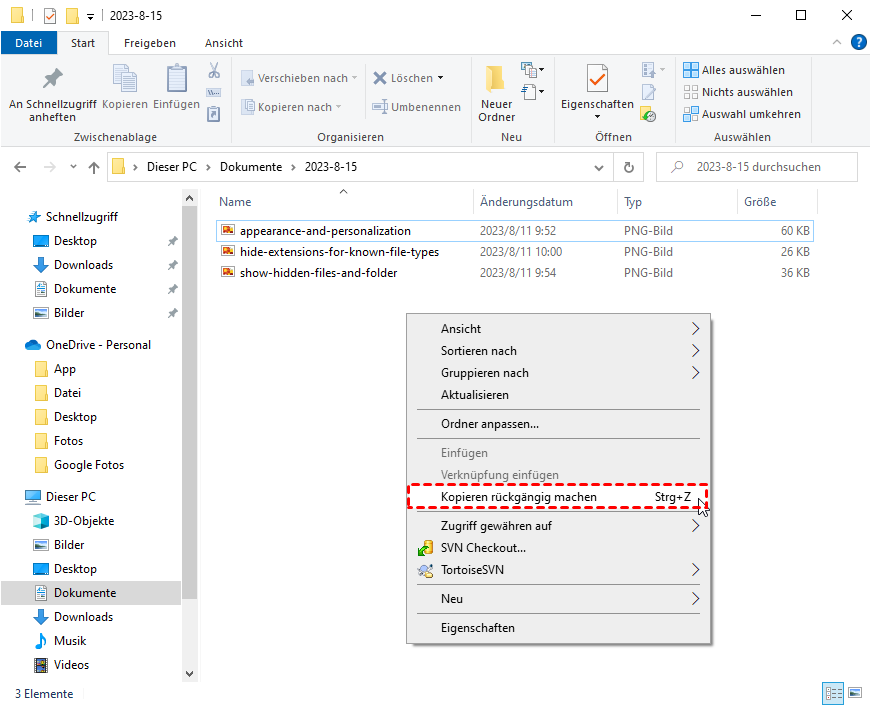871x706 pixels.
Task: Click the Kopieren ribbon icon
Action: [125, 87]
